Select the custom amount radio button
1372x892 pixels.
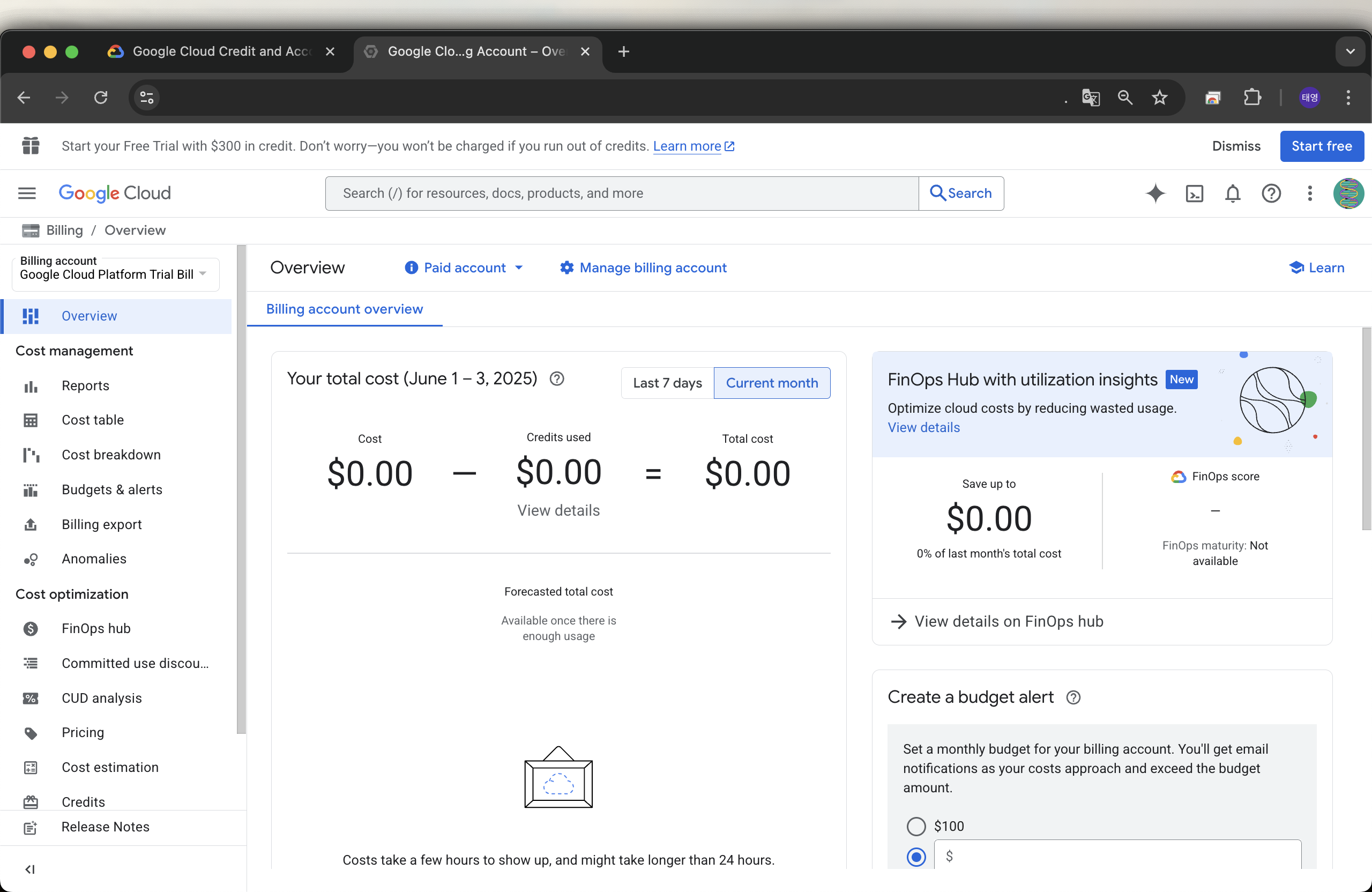[916, 857]
